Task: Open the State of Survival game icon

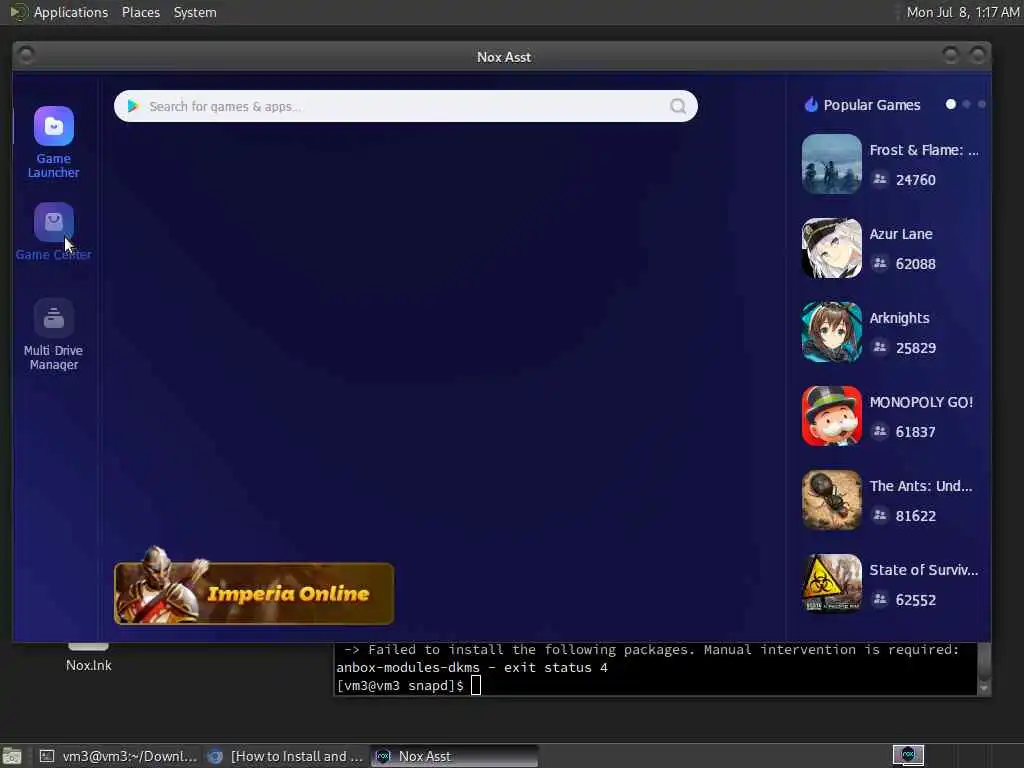Action: [831, 584]
